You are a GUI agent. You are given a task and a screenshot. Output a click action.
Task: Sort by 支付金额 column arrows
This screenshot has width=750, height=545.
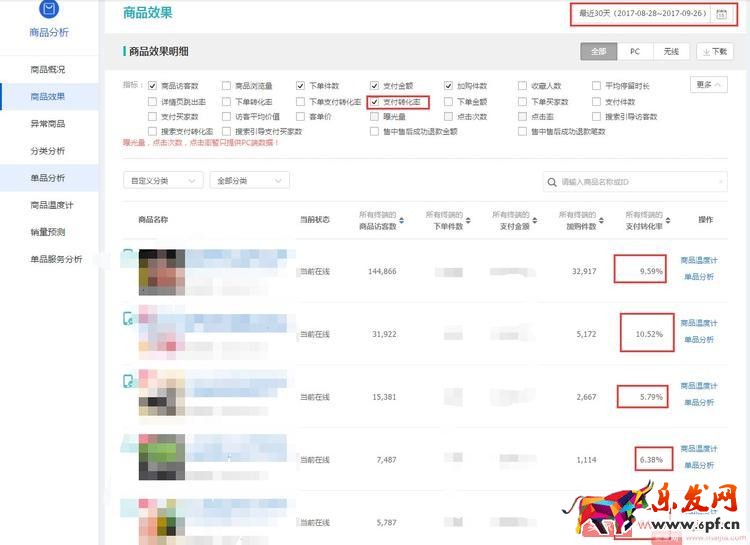click(534, 220)
